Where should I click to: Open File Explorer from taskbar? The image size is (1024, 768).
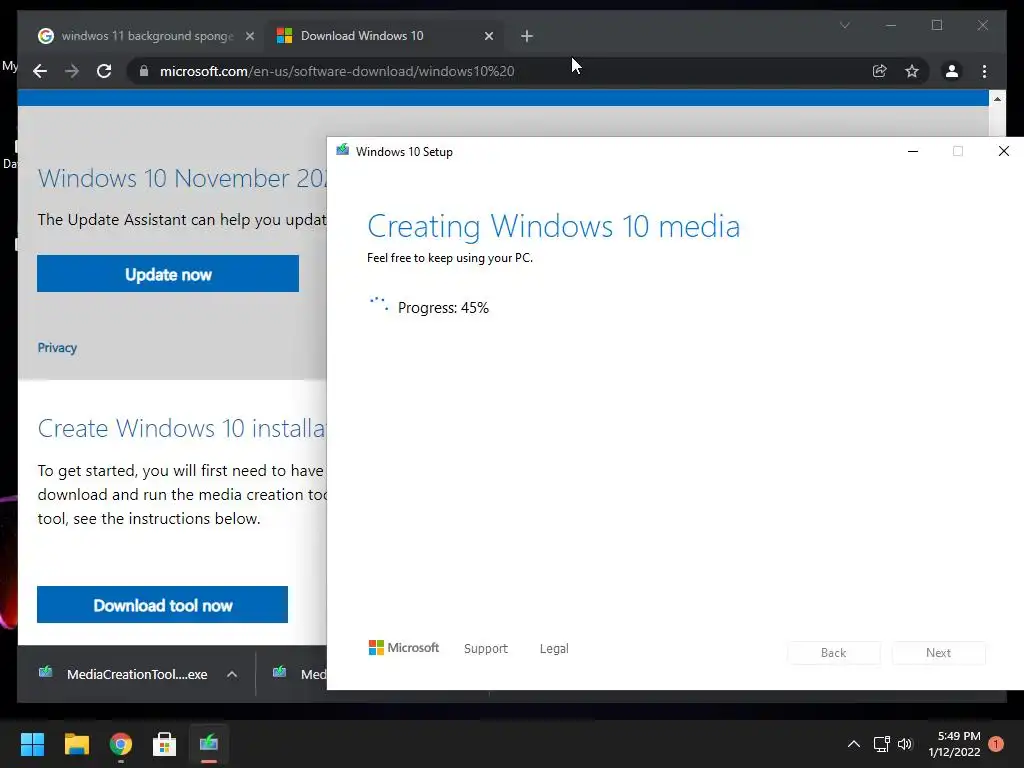(76, 744)
